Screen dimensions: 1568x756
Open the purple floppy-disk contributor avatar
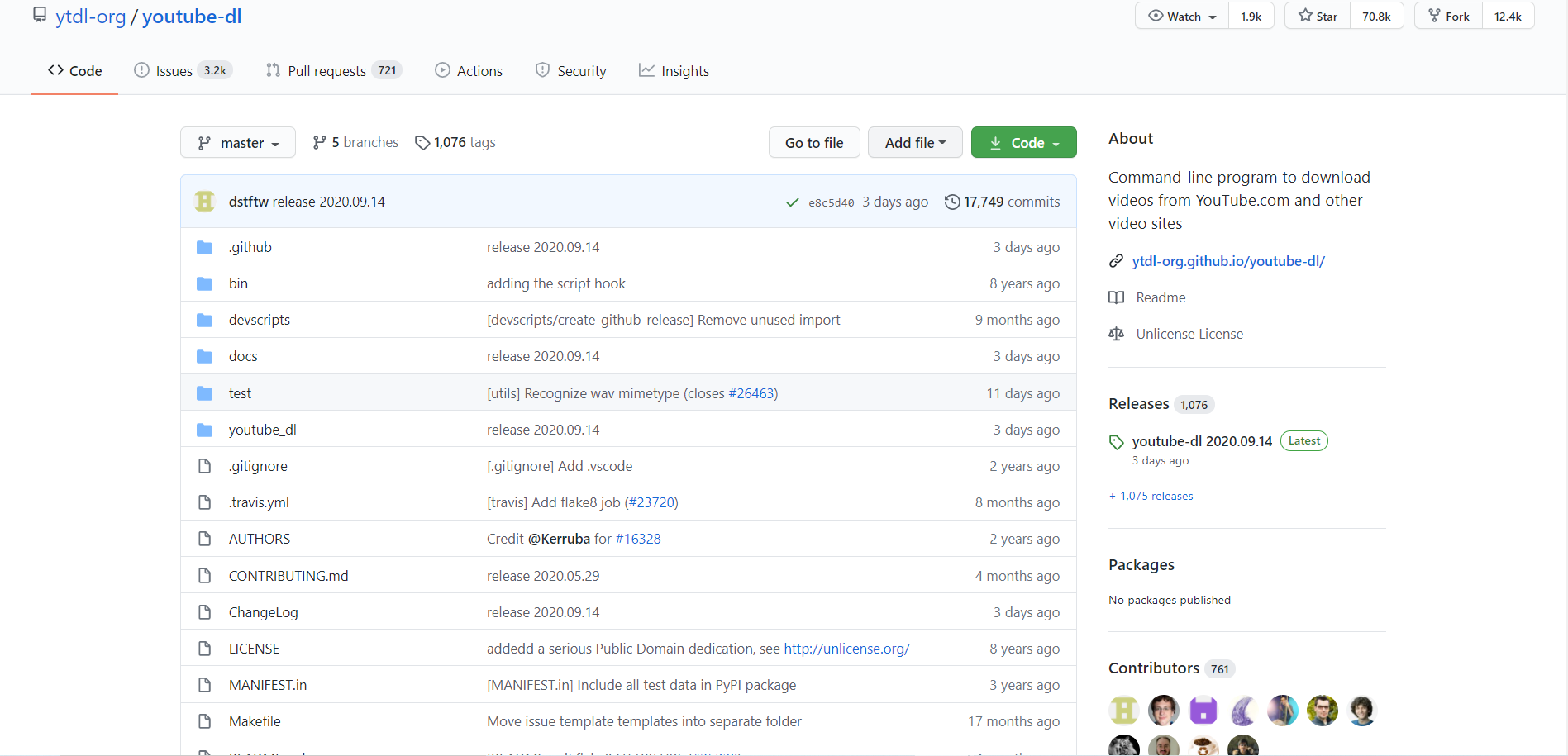point(1203,711)
